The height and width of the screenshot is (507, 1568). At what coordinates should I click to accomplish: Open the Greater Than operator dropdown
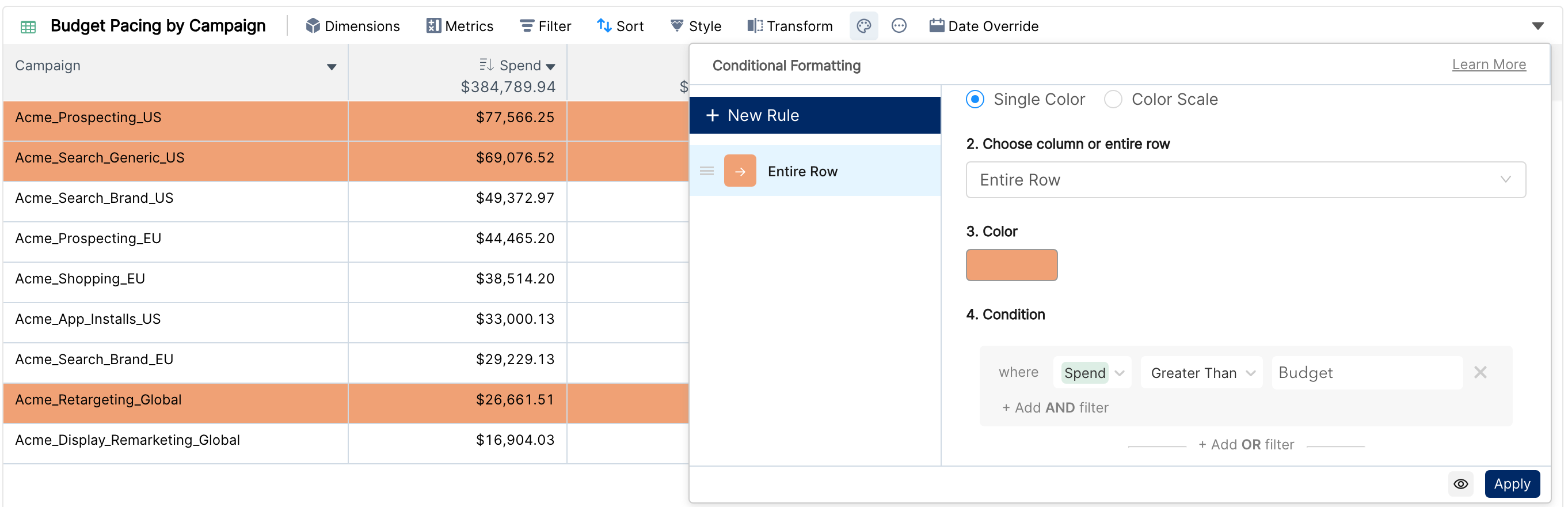pyautogui.click(x=1201, y=373)
